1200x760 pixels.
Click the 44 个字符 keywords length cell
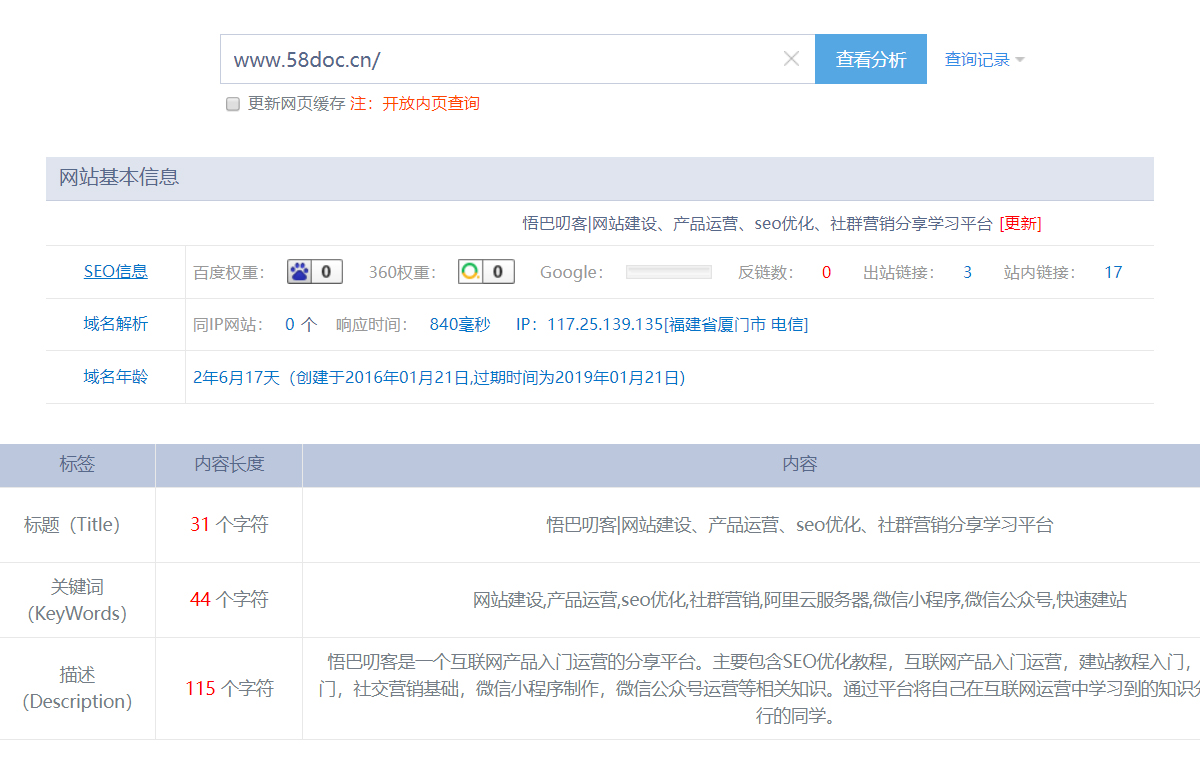229,599
